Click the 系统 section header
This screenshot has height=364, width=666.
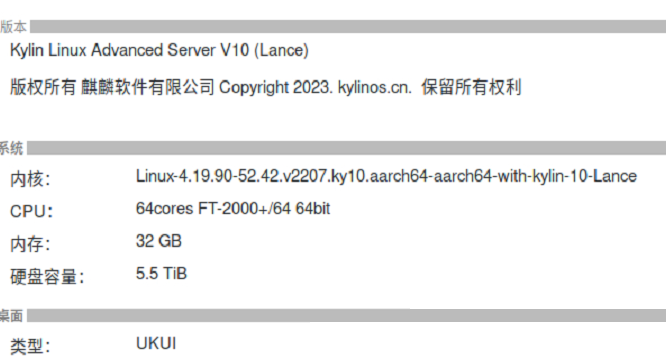pos(11,148)
